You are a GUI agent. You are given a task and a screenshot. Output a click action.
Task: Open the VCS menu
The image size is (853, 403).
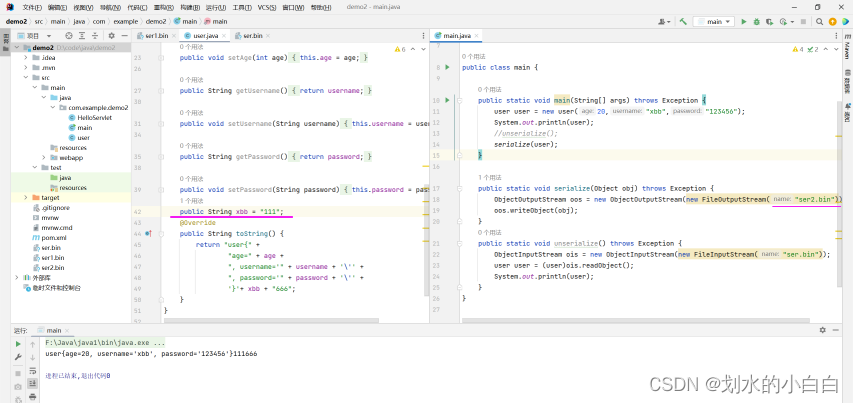267,8
